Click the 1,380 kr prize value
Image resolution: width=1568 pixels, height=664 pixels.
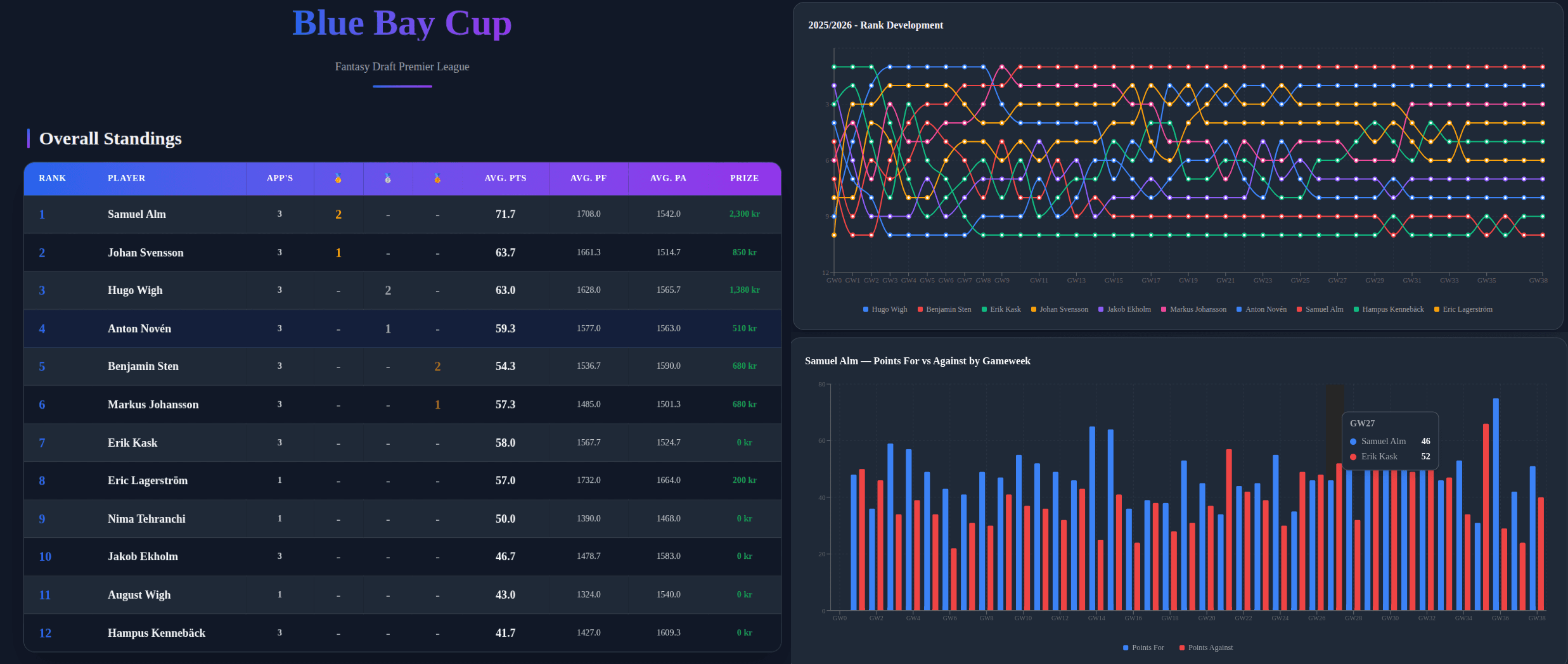tap(745, 290)
